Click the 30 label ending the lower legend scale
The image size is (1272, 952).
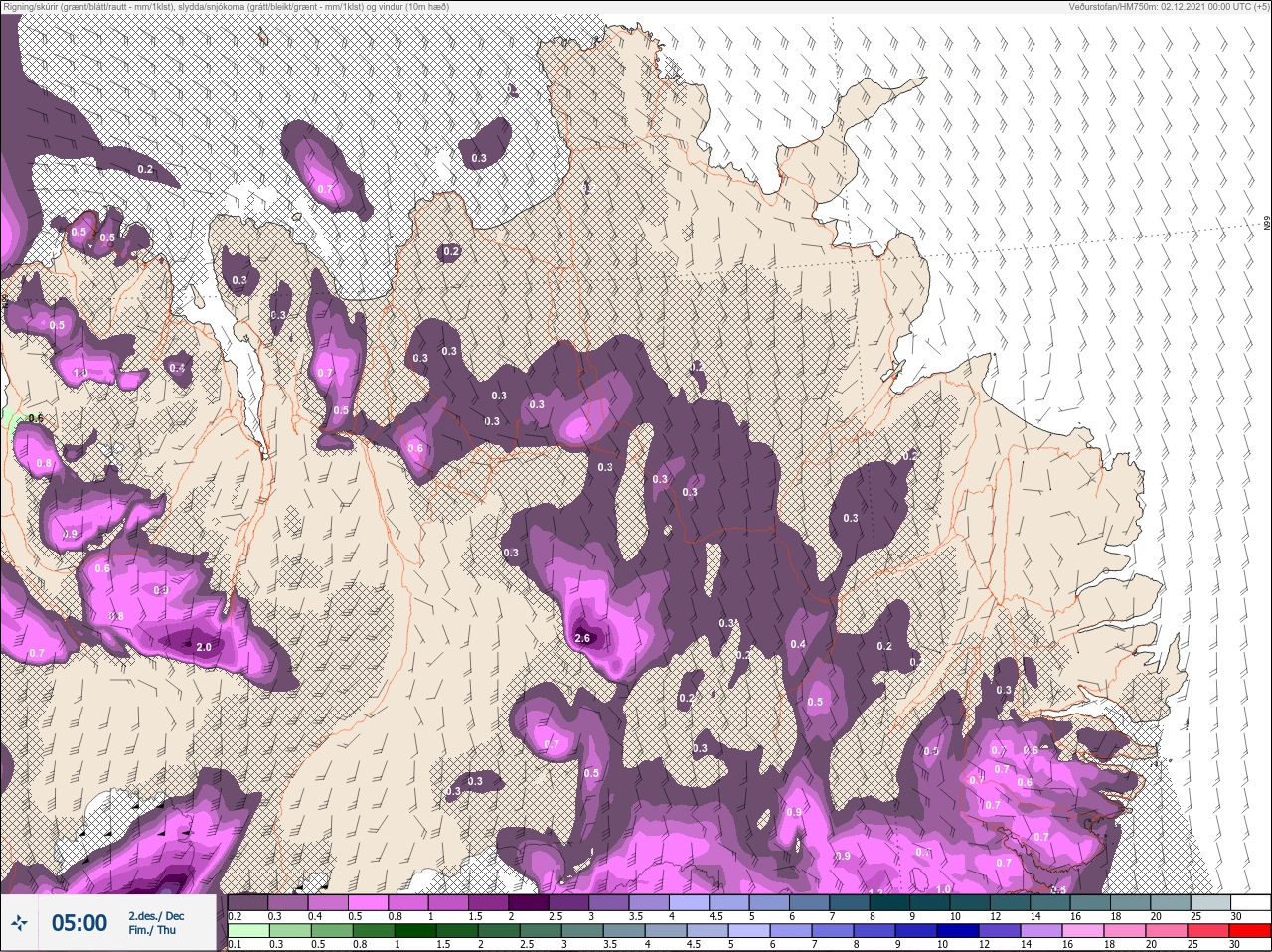click(1235, 944)
